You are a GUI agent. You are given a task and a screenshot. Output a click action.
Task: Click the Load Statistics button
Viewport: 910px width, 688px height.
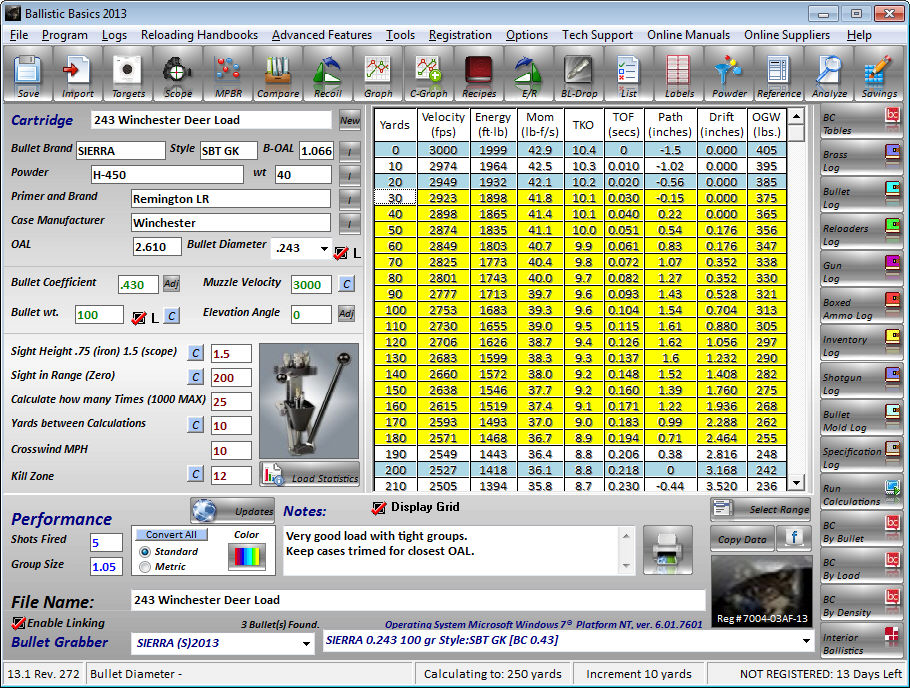pyautogui.click(x=310, y=476)
